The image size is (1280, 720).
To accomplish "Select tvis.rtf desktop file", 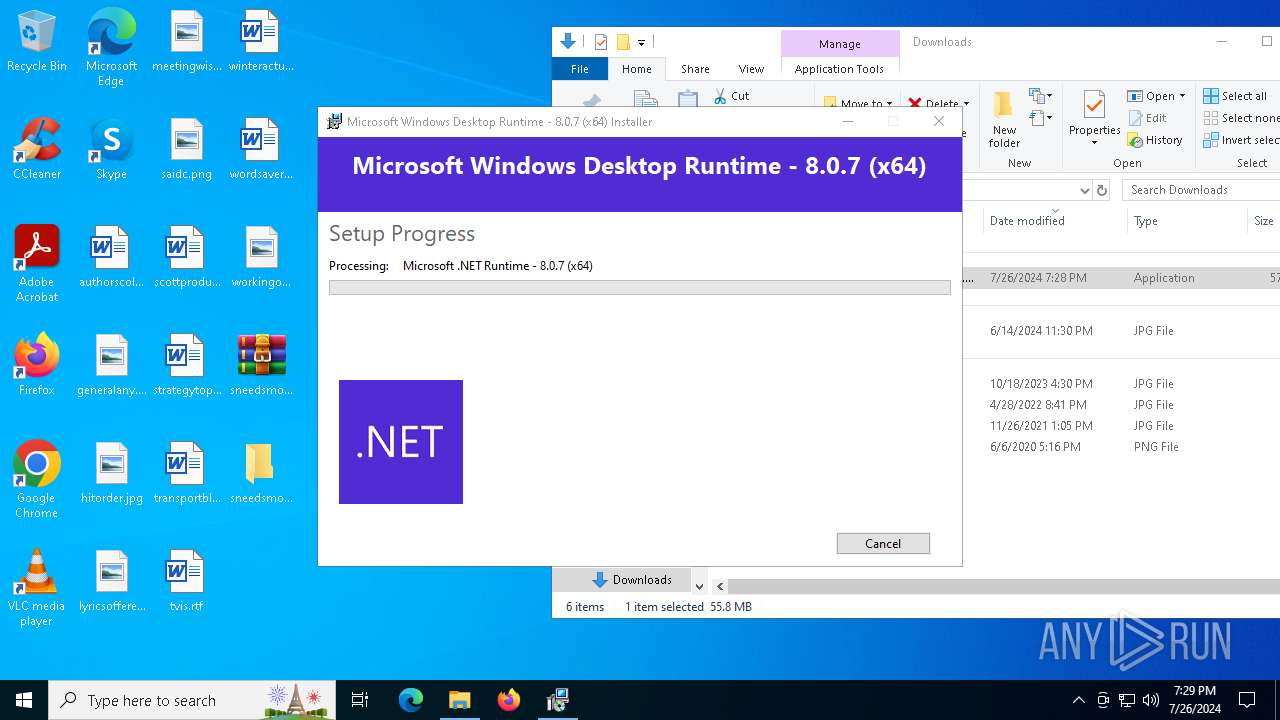I will [x=186, y=582].
